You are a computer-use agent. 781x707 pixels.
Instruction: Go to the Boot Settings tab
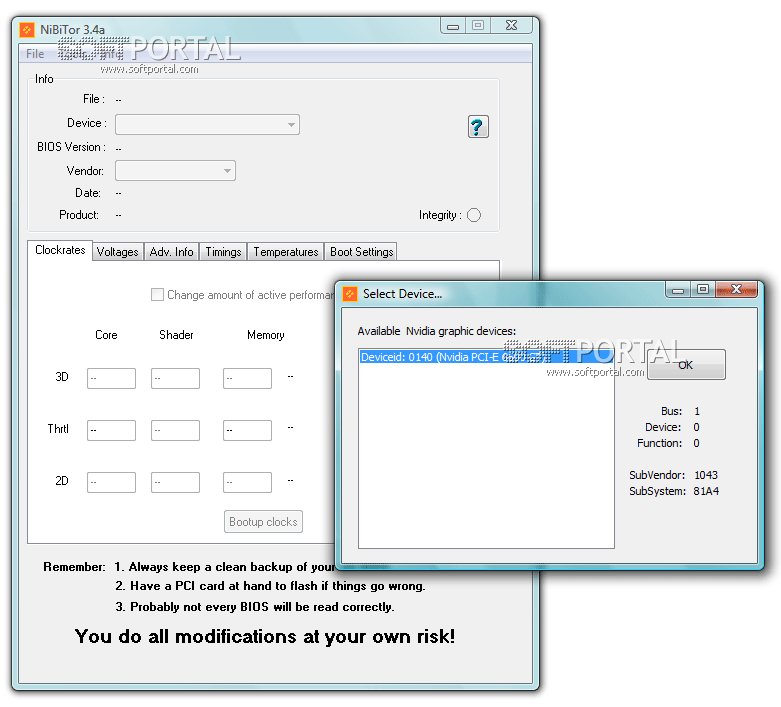tap(361, 252)
